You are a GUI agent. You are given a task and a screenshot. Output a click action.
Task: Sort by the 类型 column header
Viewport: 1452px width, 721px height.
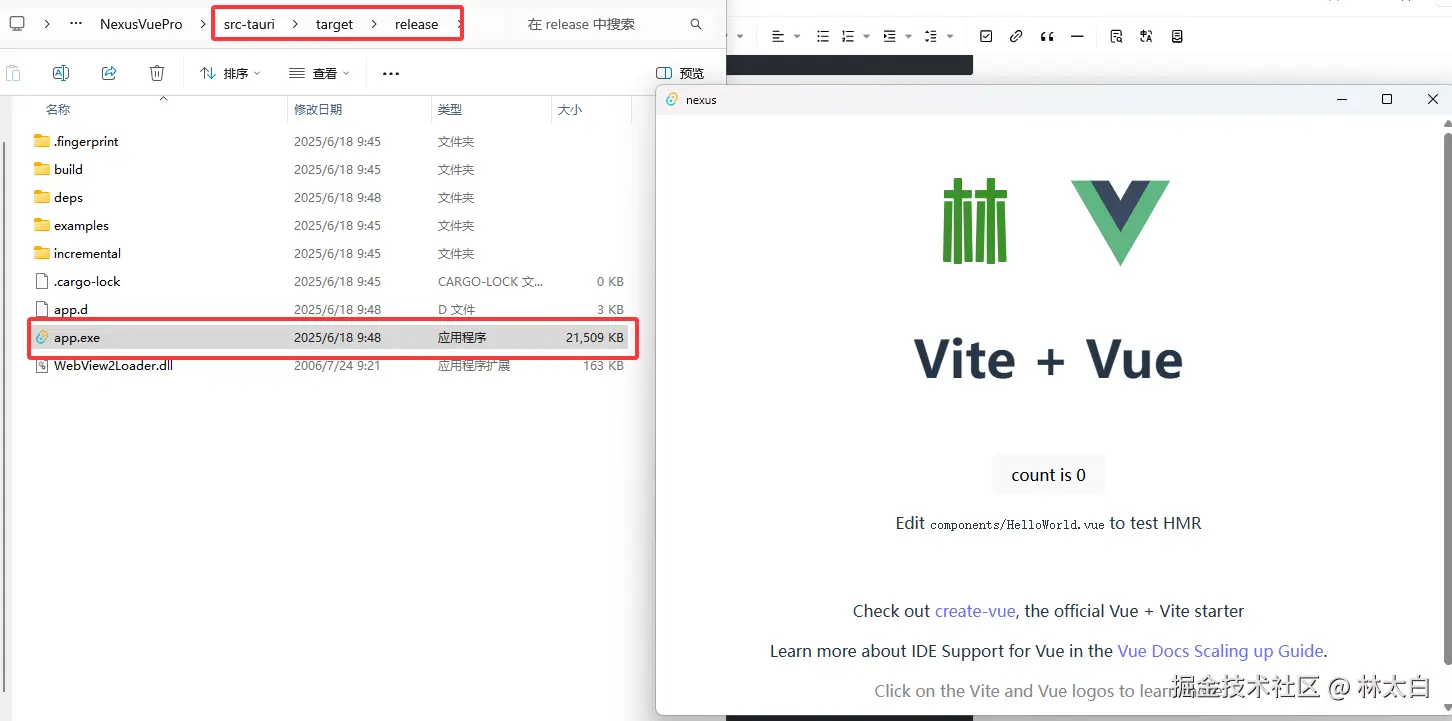(450, 110)
